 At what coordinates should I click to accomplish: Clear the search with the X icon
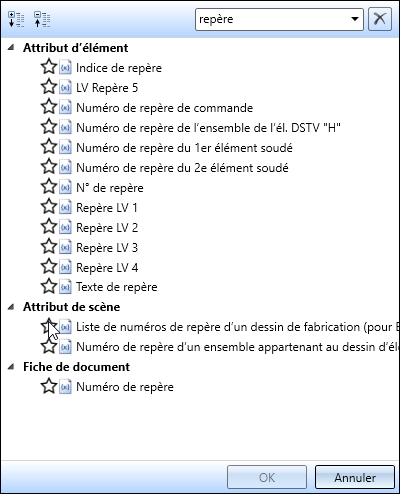tap(380, 19)
